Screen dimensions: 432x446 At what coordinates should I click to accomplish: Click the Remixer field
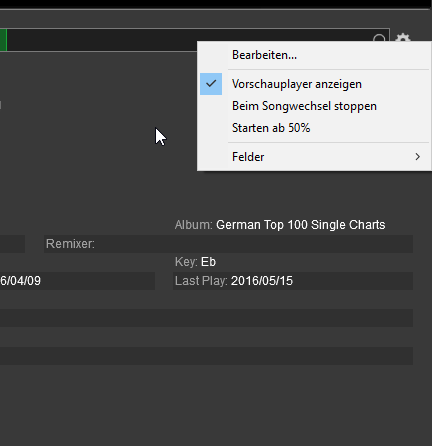[228, 244]
